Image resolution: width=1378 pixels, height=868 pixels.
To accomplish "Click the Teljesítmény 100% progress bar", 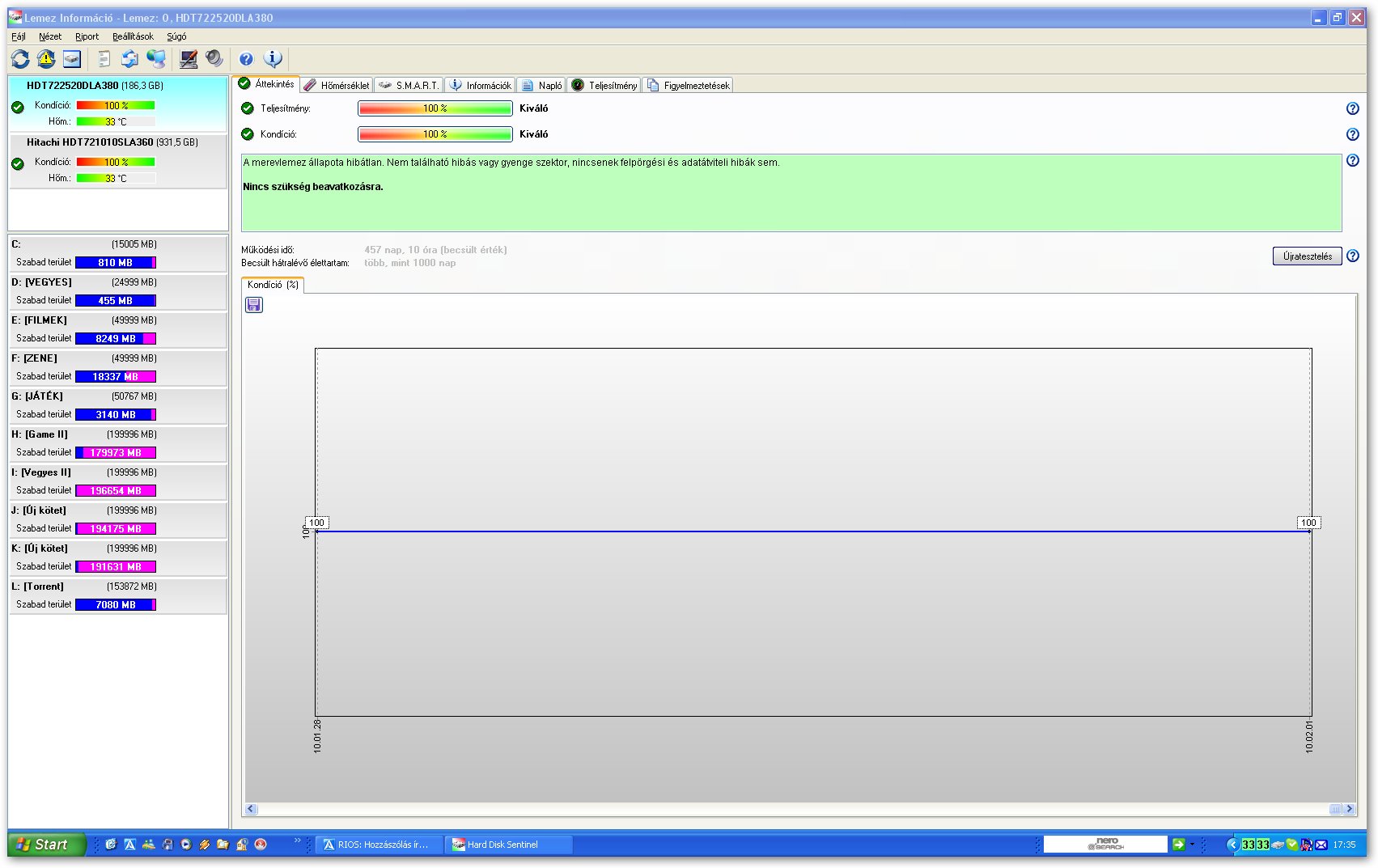I will (x=435, y=108).
